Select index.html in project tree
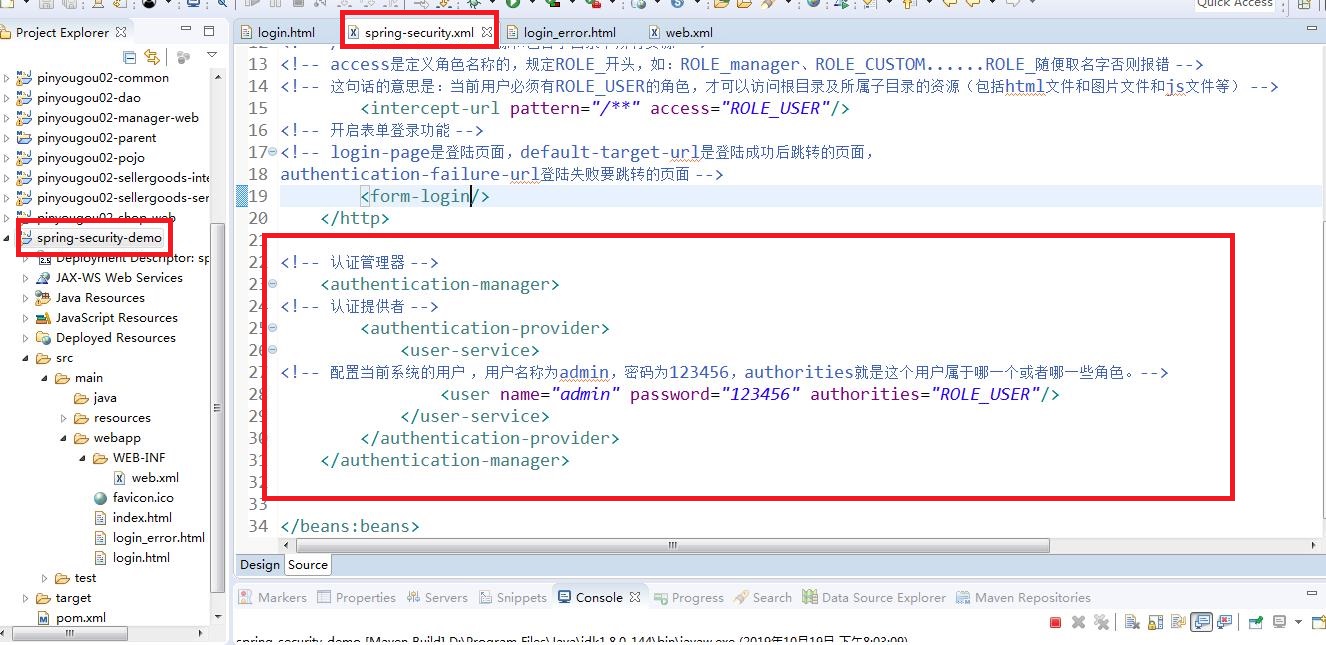Image resolution: width=1326 pixels, height=645 pixels. (133, 518)
